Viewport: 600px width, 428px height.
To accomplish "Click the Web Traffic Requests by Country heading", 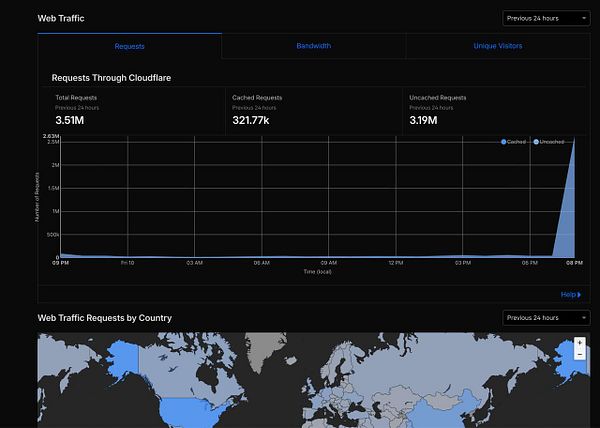I will pos(104,318).
